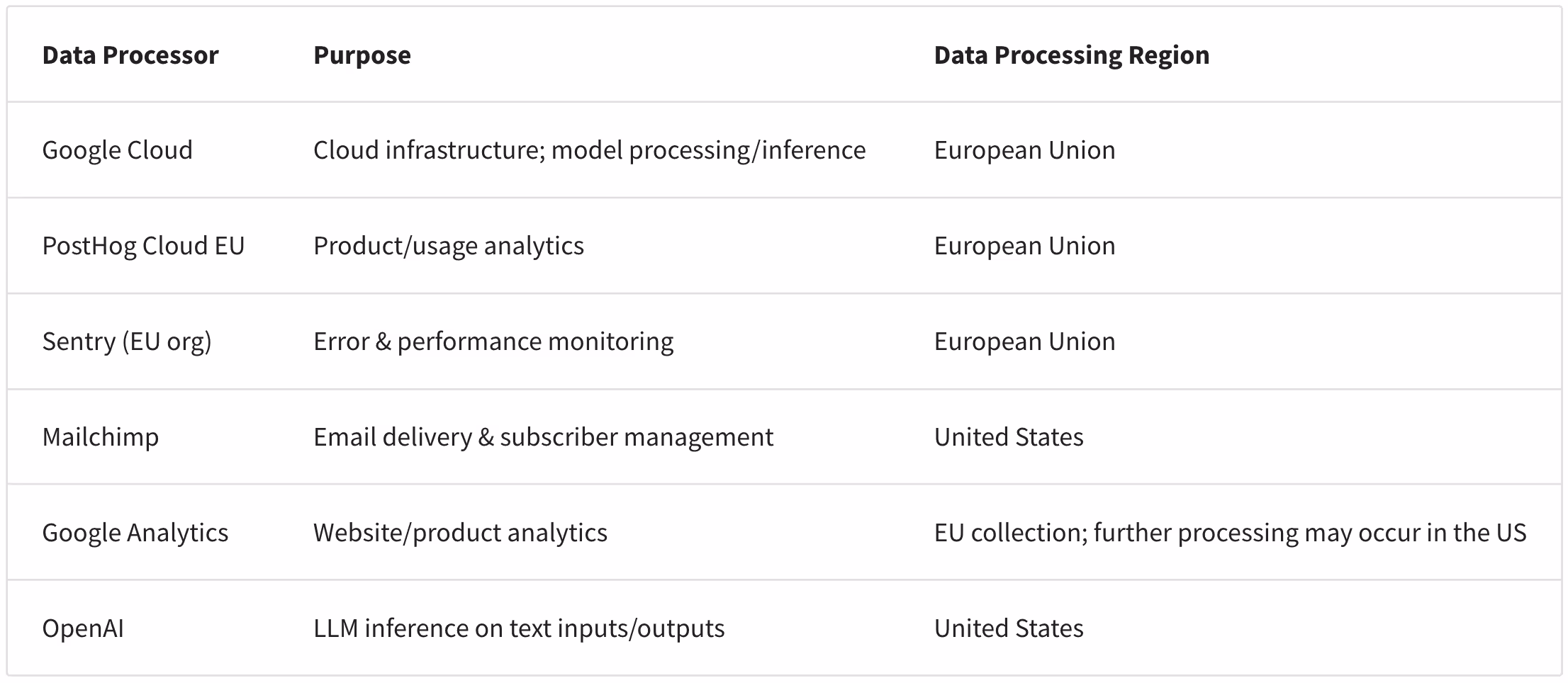
Task: Click the Data Processor column header
Action: [130, 55]
